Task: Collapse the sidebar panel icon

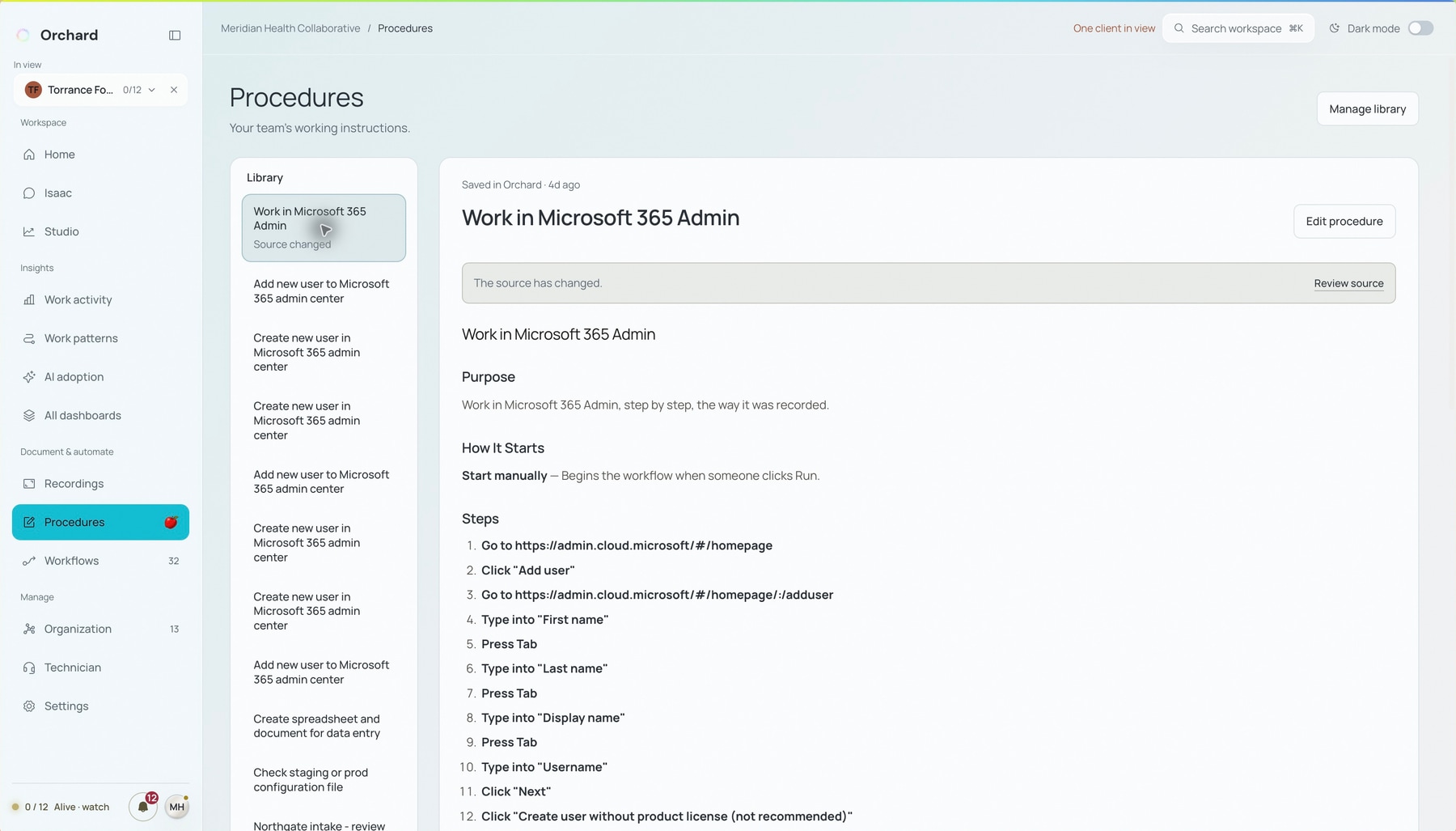Action: coord(175,35)
